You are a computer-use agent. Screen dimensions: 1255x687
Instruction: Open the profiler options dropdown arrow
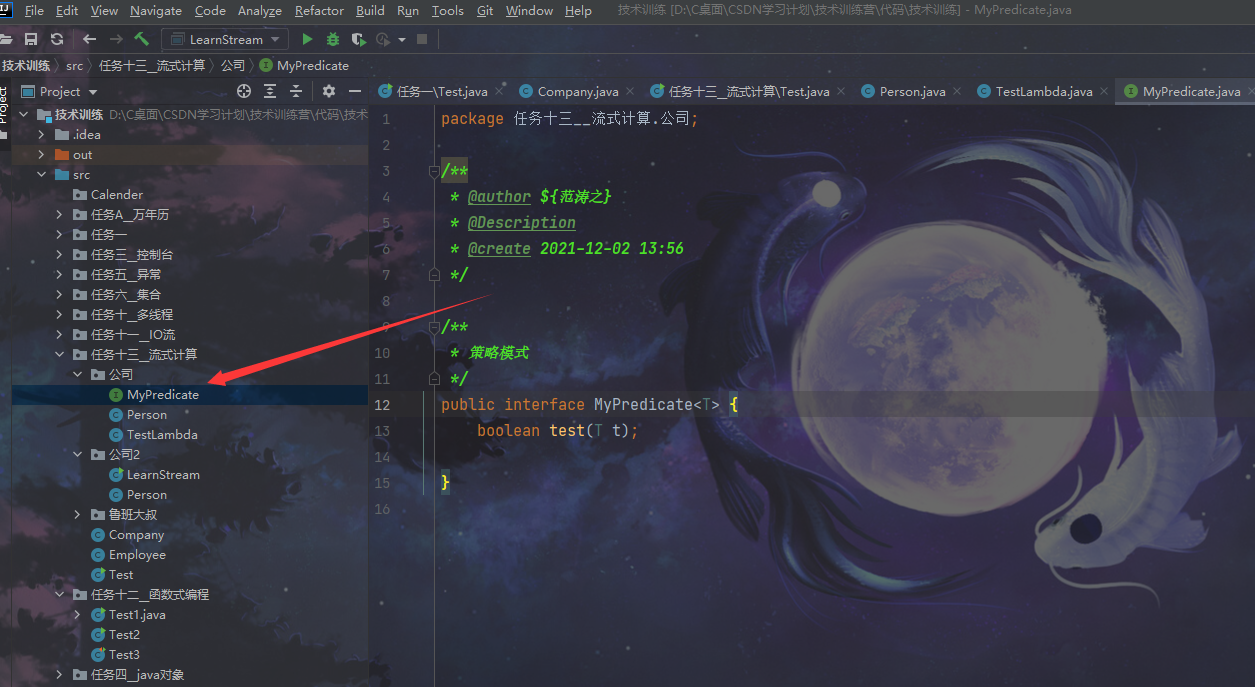point(402,40)
